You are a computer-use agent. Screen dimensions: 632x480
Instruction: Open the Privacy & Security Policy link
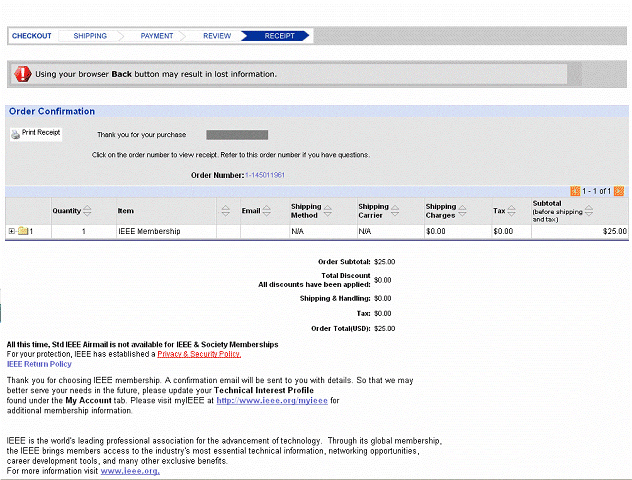coord(199,354)
